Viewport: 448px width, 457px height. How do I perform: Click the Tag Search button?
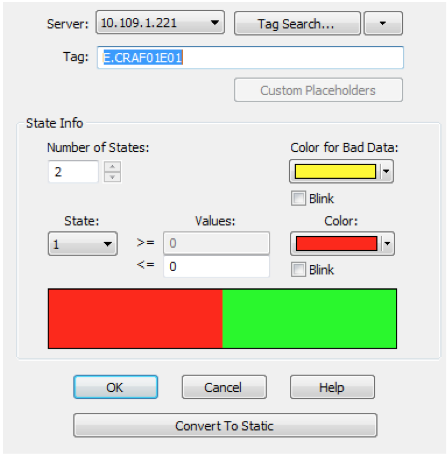pos(297,23)
